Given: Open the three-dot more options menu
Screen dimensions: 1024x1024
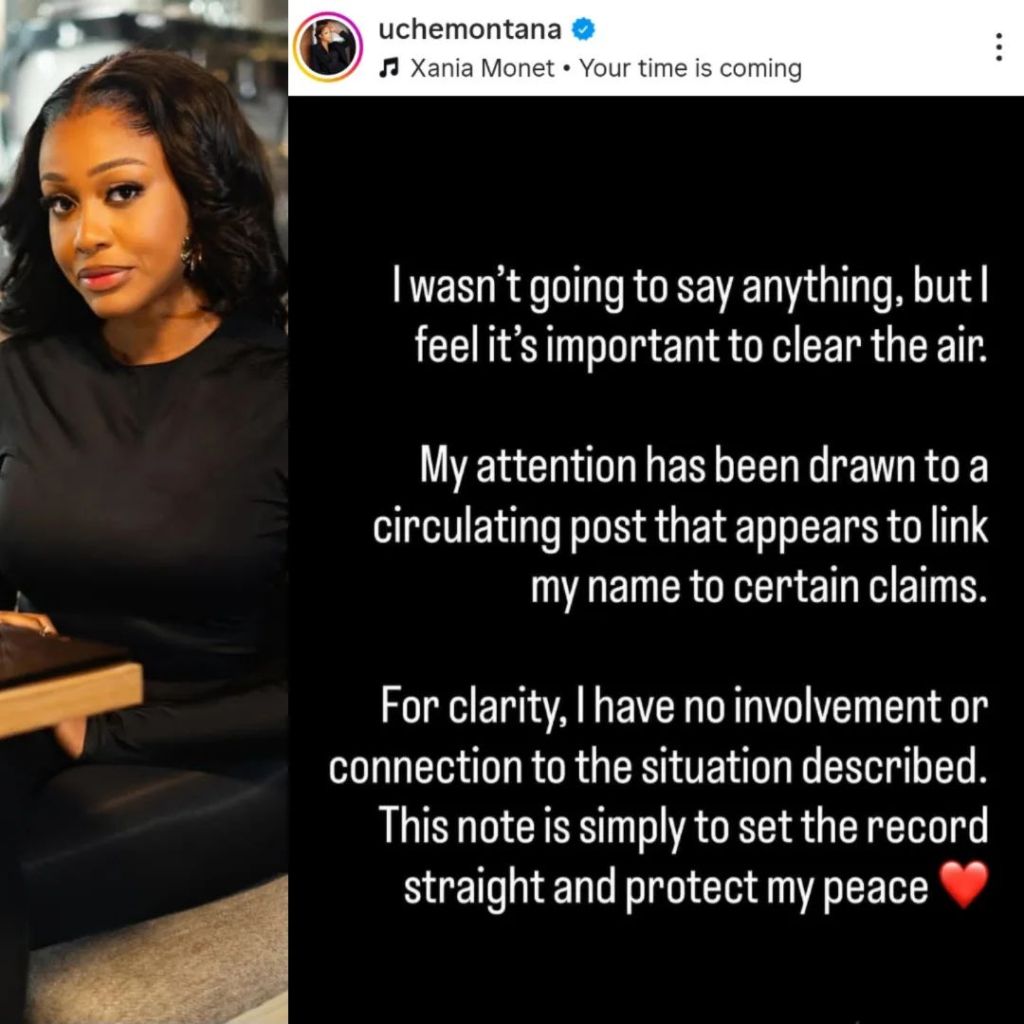Looking at the screenshot, I should [x=998, y=48].
